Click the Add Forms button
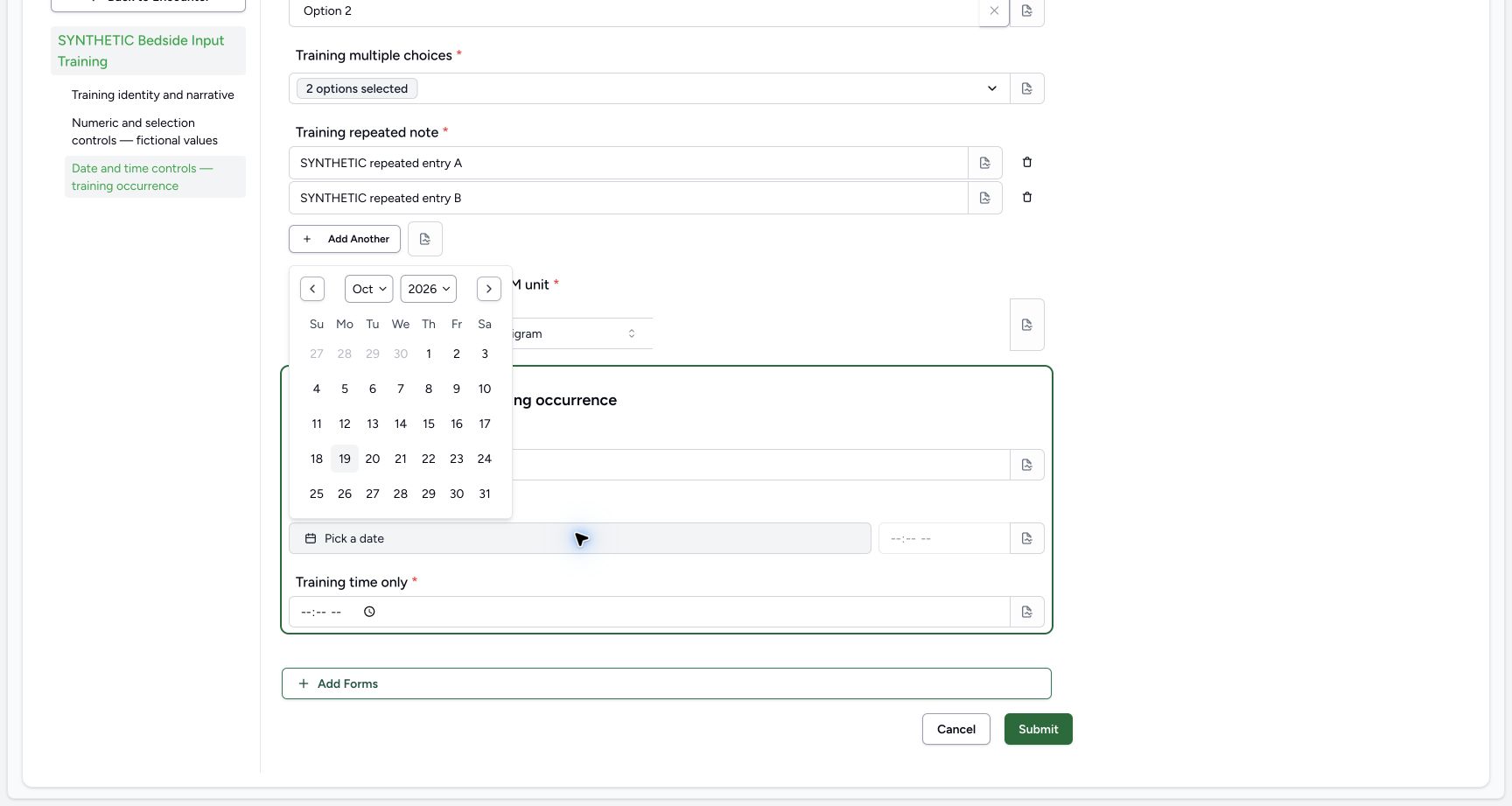This screenshot has height=806, width=1512. point(666,683)
